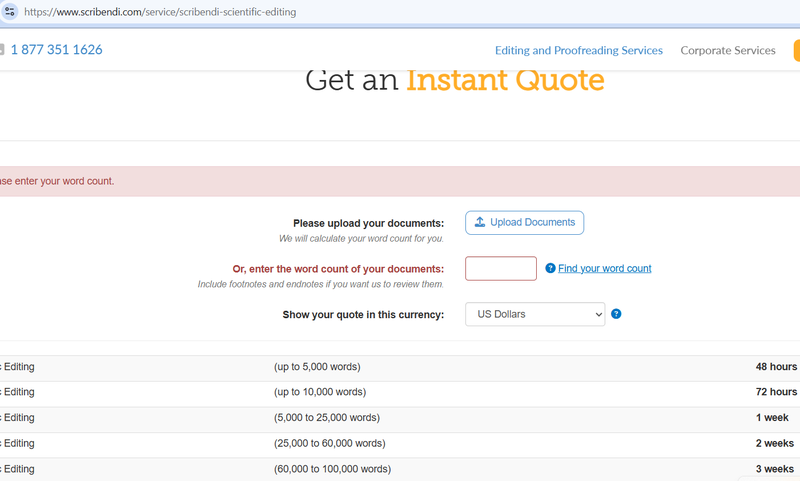Select the 25,000 to 60,000 words 2 weeks row
The width and height of the screenshot is (800, 481).
point(400,444)
